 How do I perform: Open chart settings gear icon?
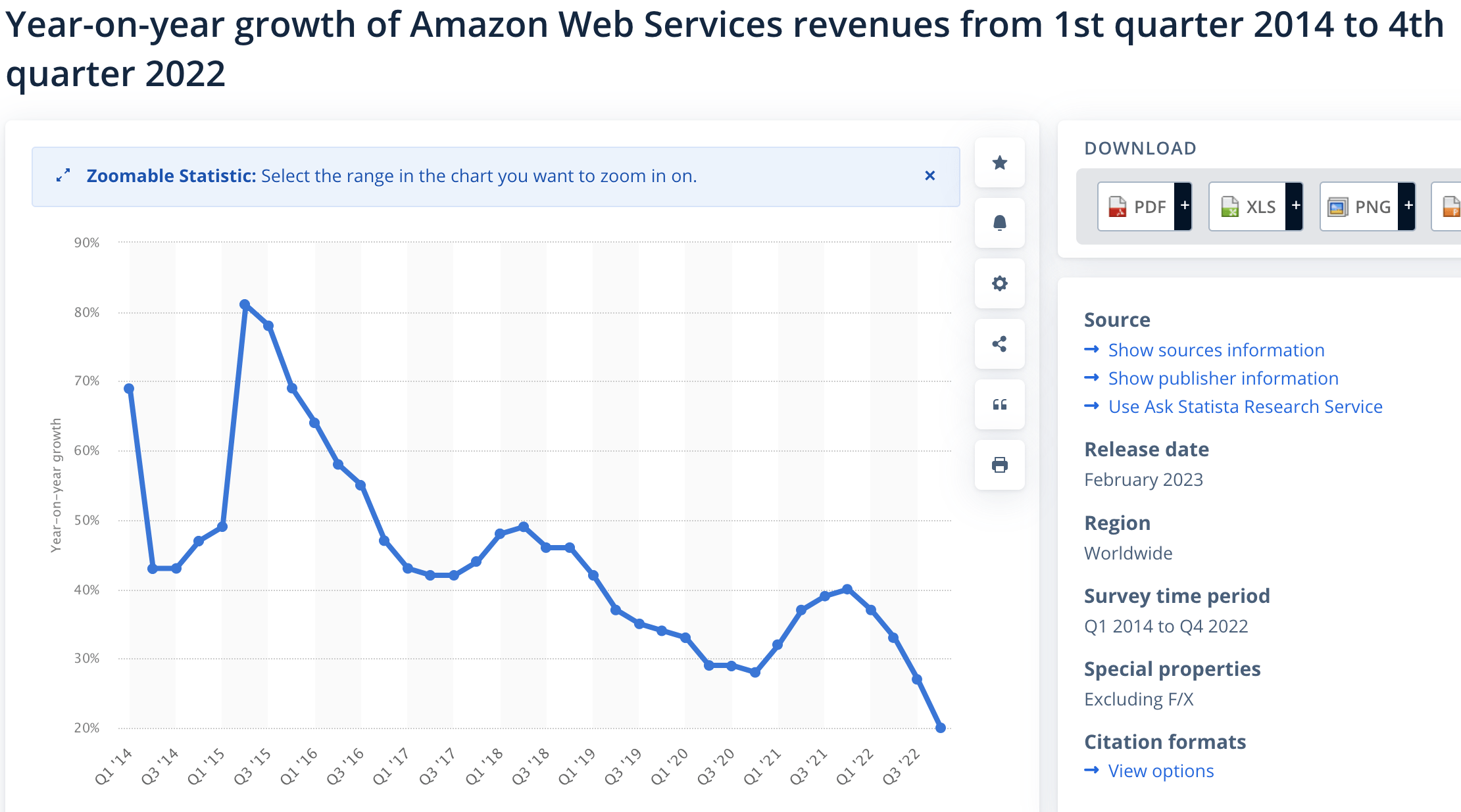(999, 283)
